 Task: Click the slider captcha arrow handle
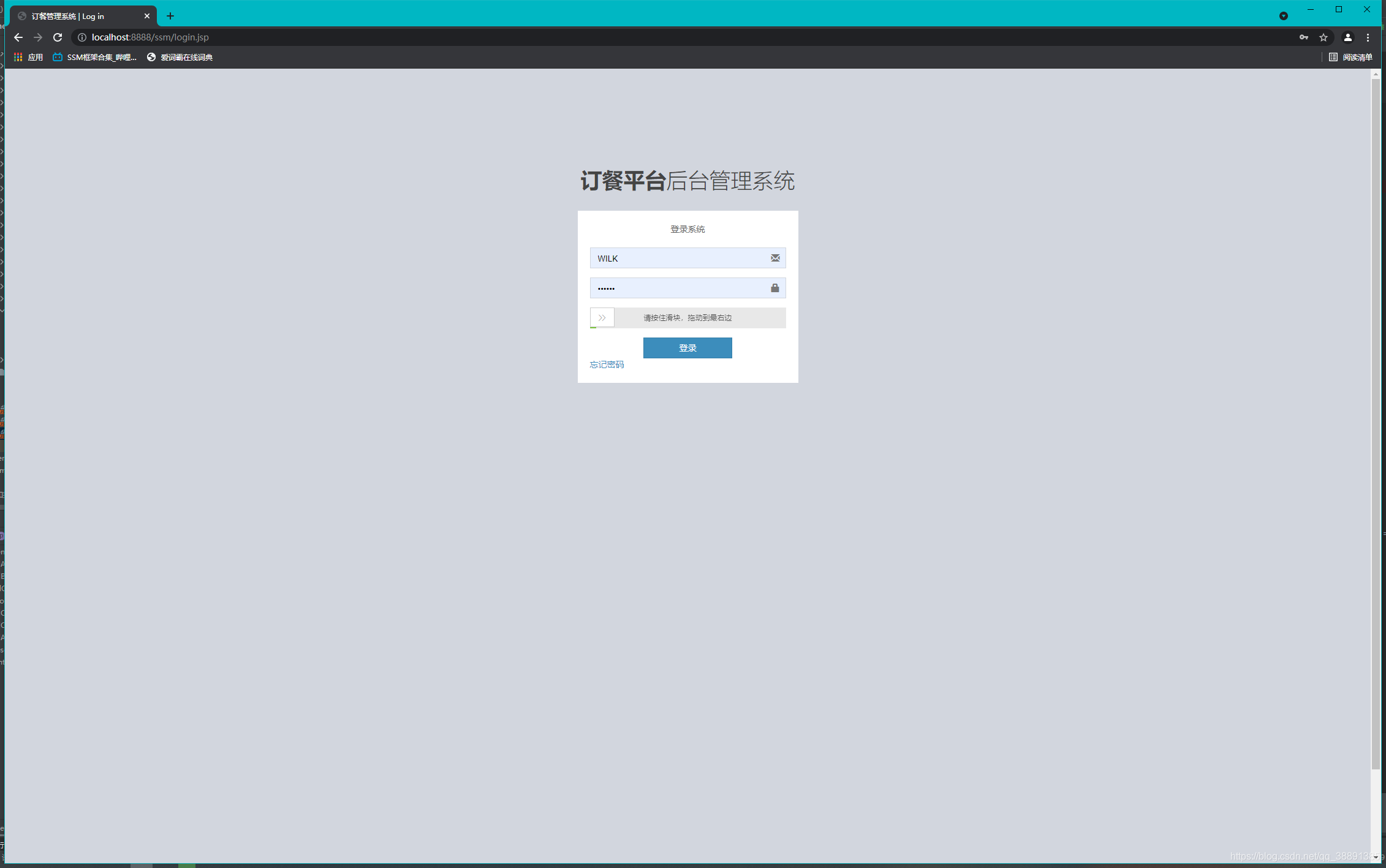(602, 317)
